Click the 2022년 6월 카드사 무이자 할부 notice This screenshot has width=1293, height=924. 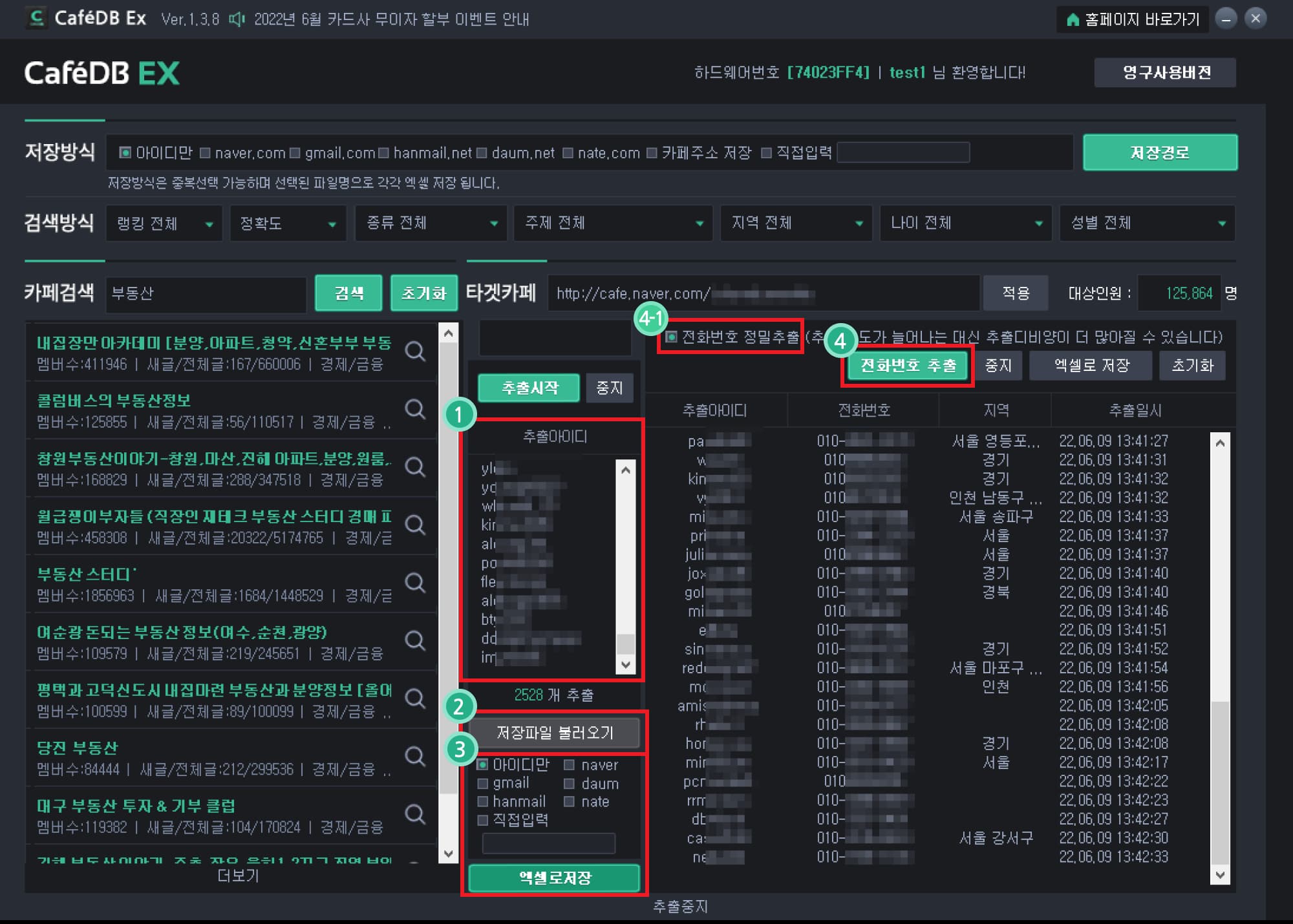(x=392, y=19)
